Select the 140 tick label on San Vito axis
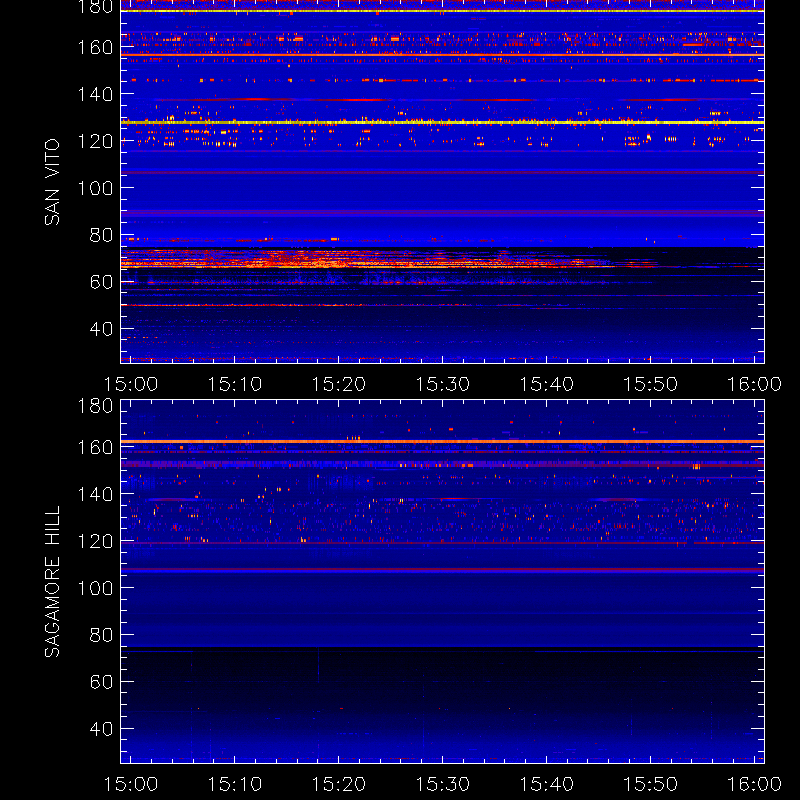 pyautogui.click(x=95, y=94)
